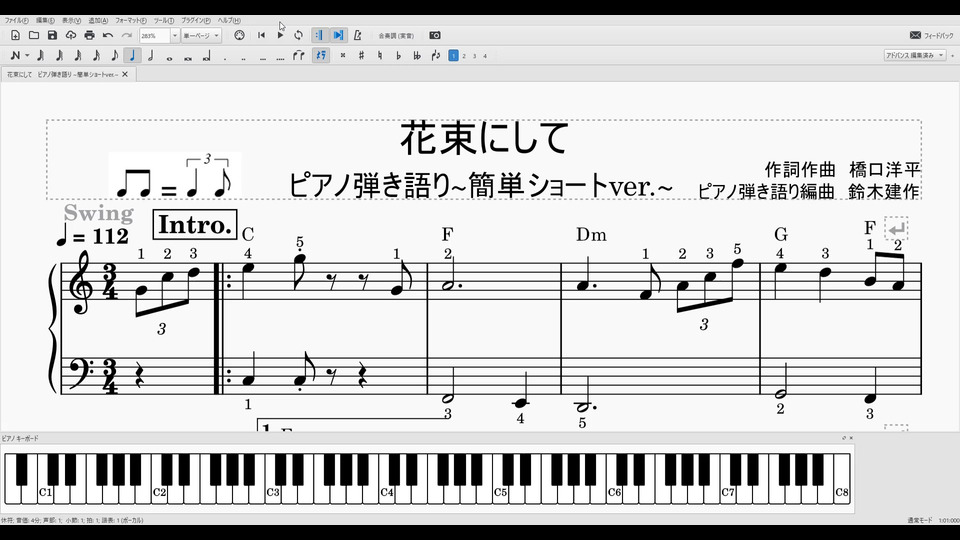Screen dimensions: 960x540
Task: Add a workspace with the plus button
Action: coord(952,56)
